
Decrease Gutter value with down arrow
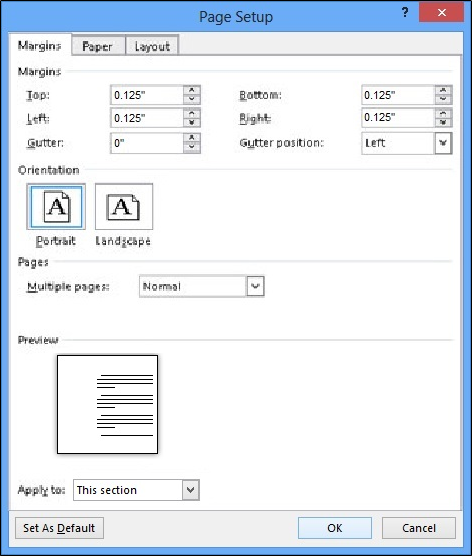[192, 147]
